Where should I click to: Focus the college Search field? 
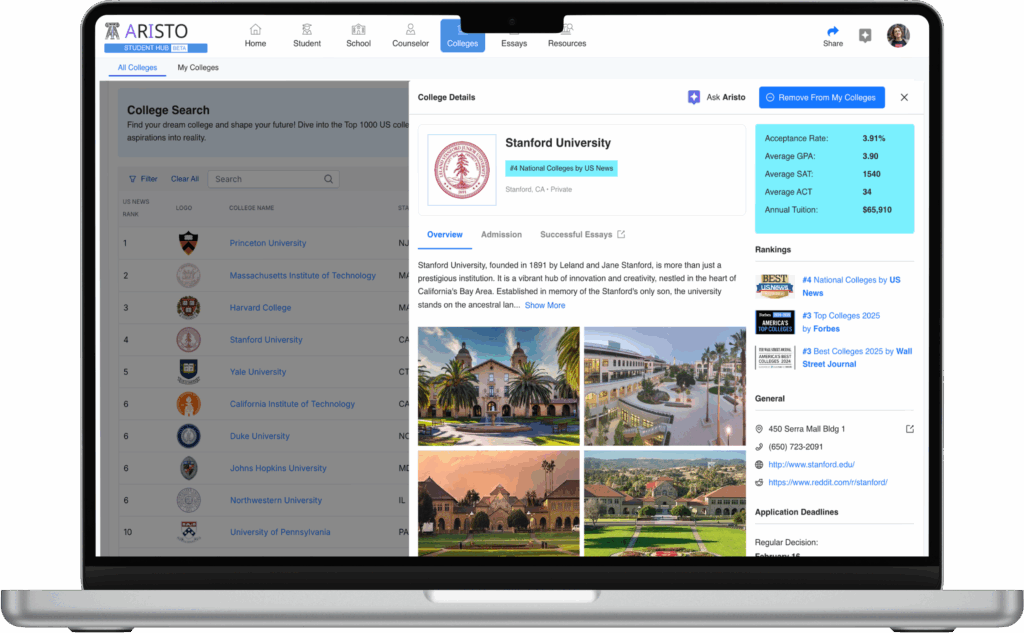click(273, 179)
